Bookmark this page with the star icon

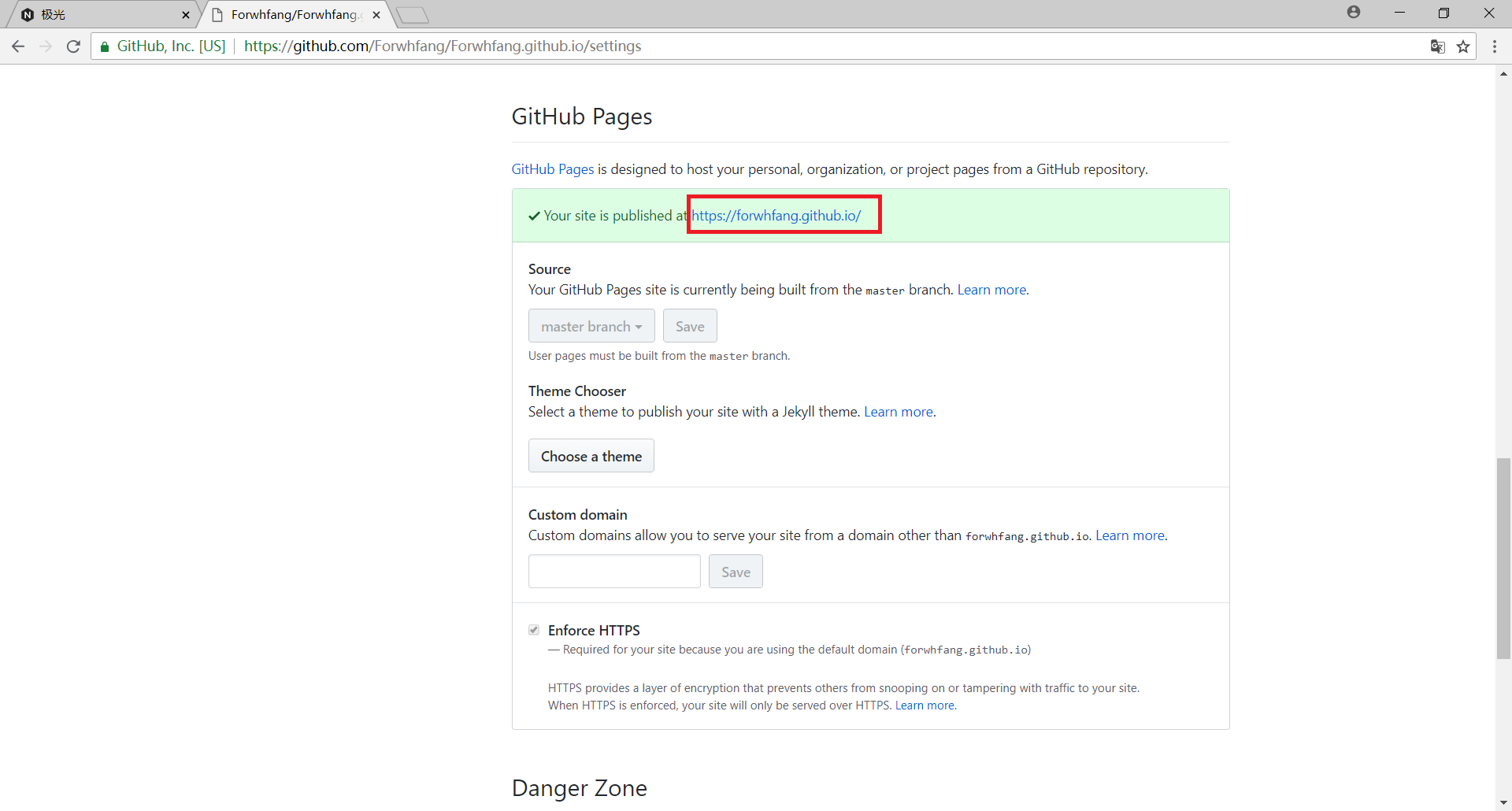[x=1463, y=46]
